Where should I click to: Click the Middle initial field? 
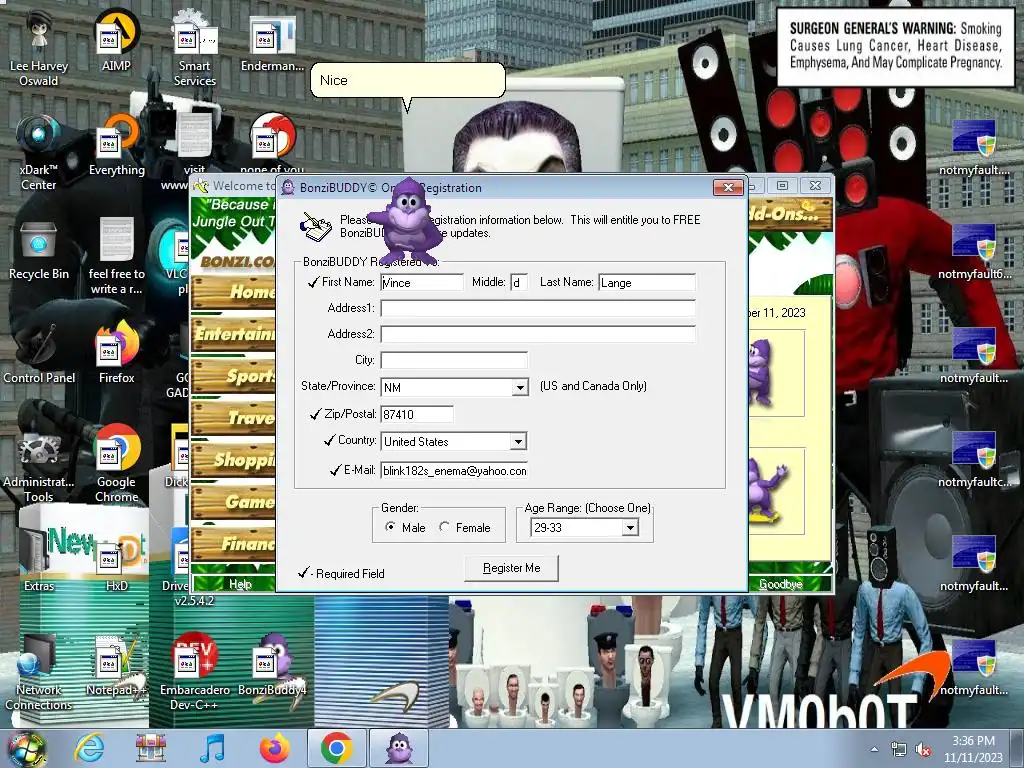(519, 282)
